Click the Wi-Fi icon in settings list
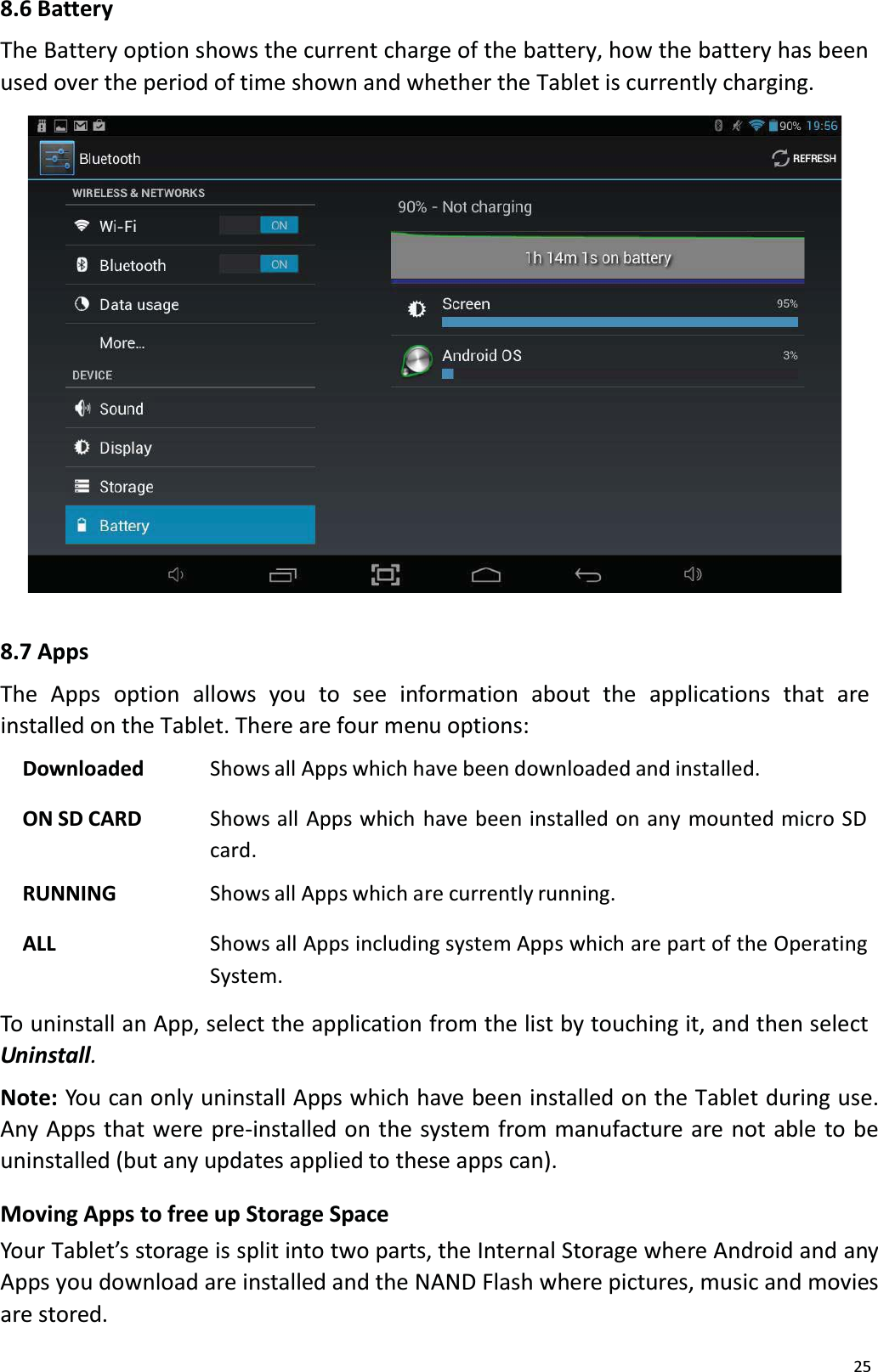The height and width of the screenshot is (1372, 878). [82, 226]
